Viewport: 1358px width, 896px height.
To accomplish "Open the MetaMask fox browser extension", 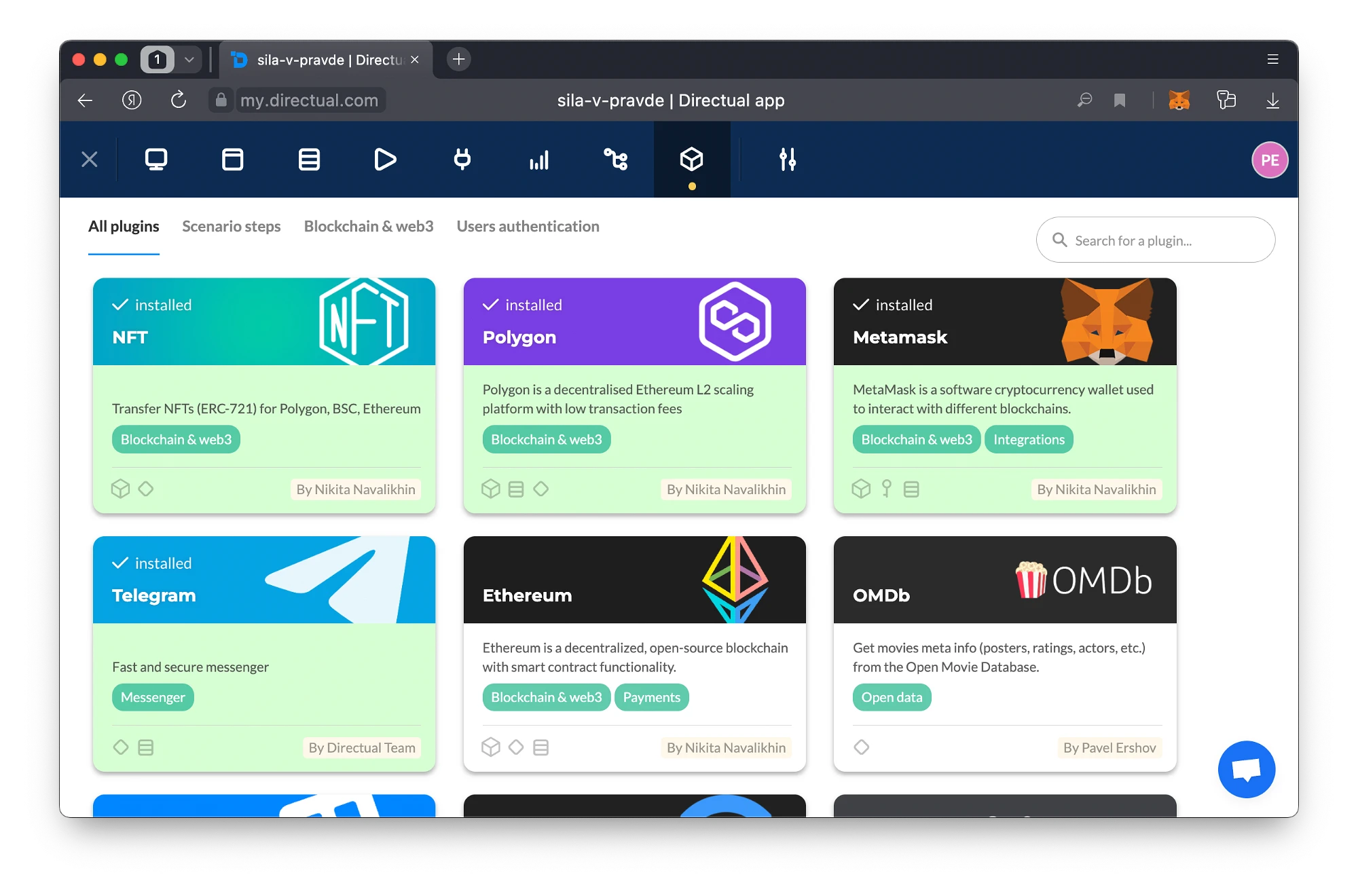I will click(1179, 100).
